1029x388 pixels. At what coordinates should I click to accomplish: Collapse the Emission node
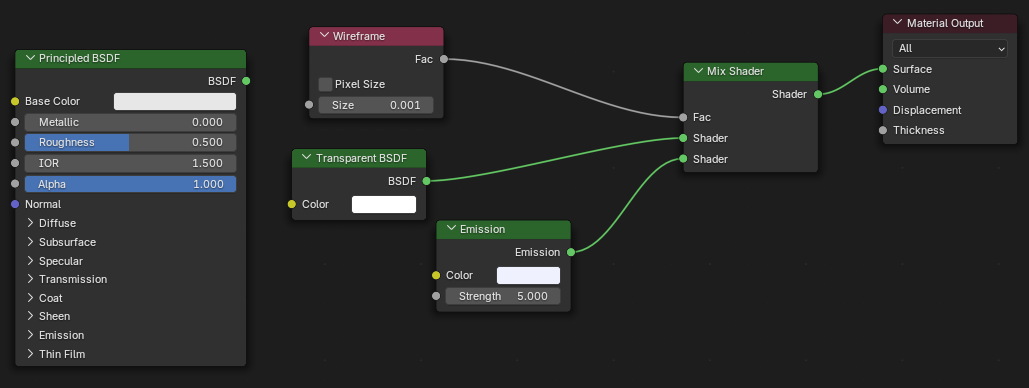(x=451, y=229)
